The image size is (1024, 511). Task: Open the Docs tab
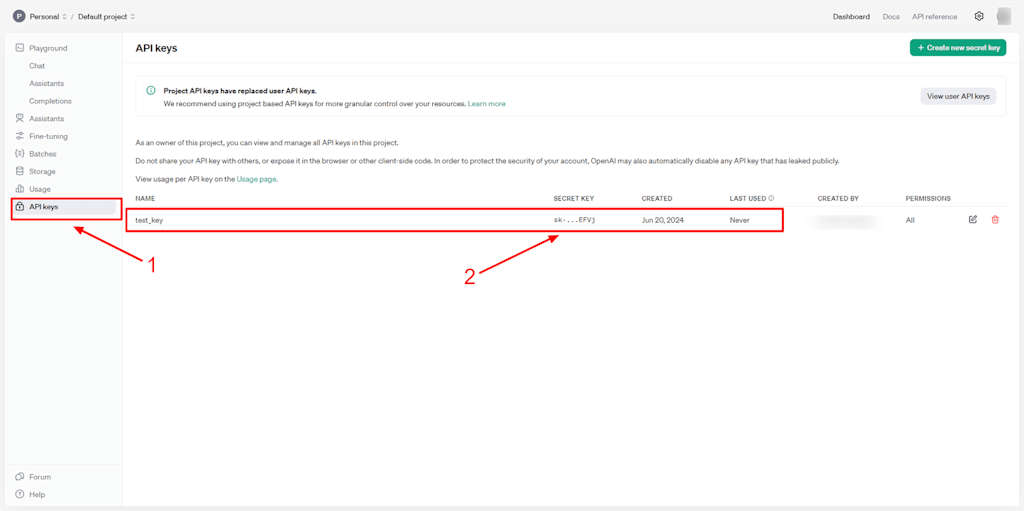pyautogui.click(x=891, y=17)
